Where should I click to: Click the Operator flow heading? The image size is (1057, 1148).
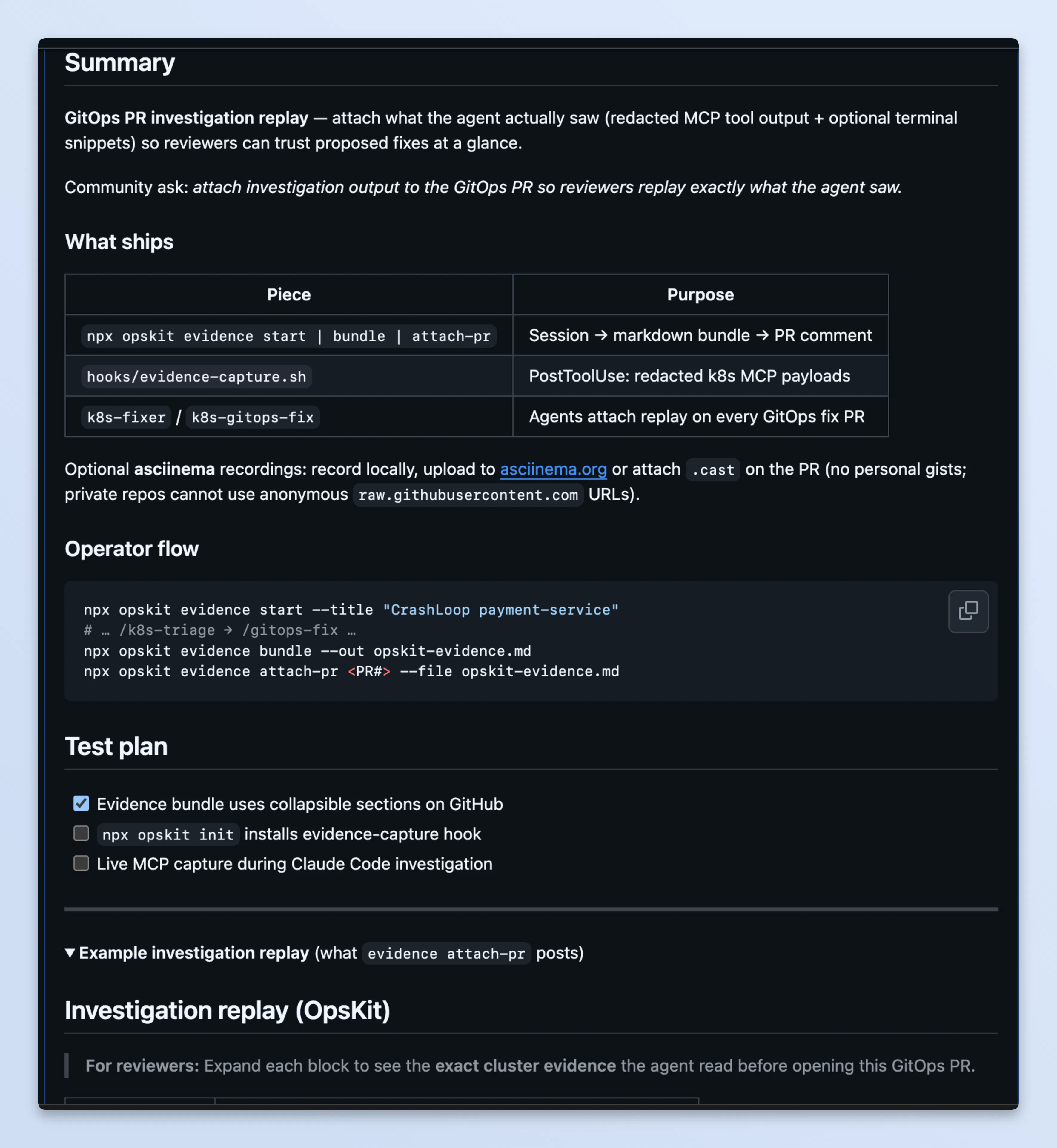tap(132, 549)
